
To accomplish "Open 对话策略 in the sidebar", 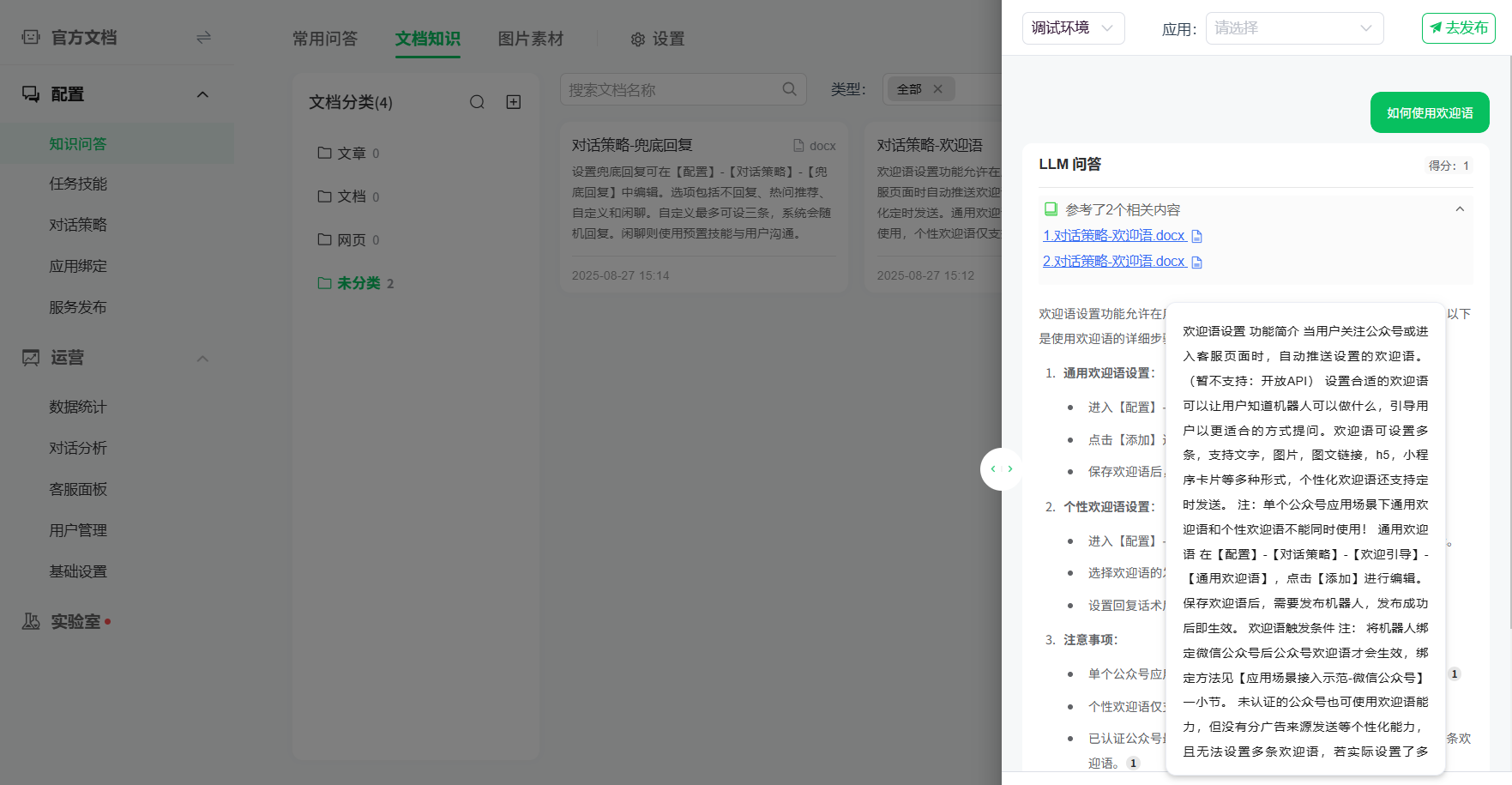I will pyautogui.click(x=78, y=225).
